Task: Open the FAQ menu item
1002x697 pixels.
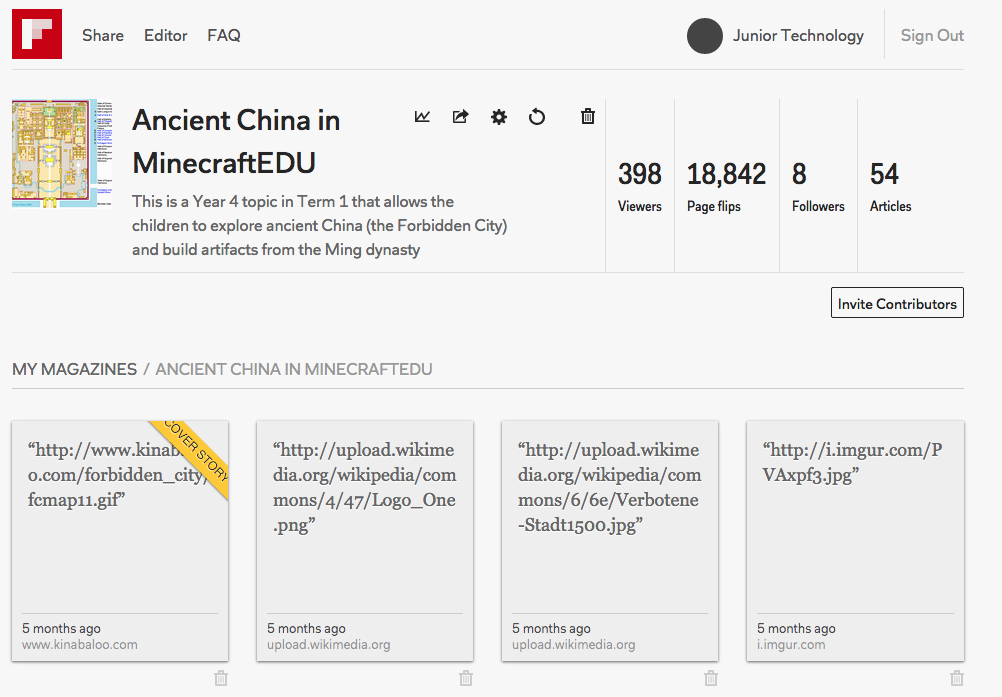Action: 224,36
